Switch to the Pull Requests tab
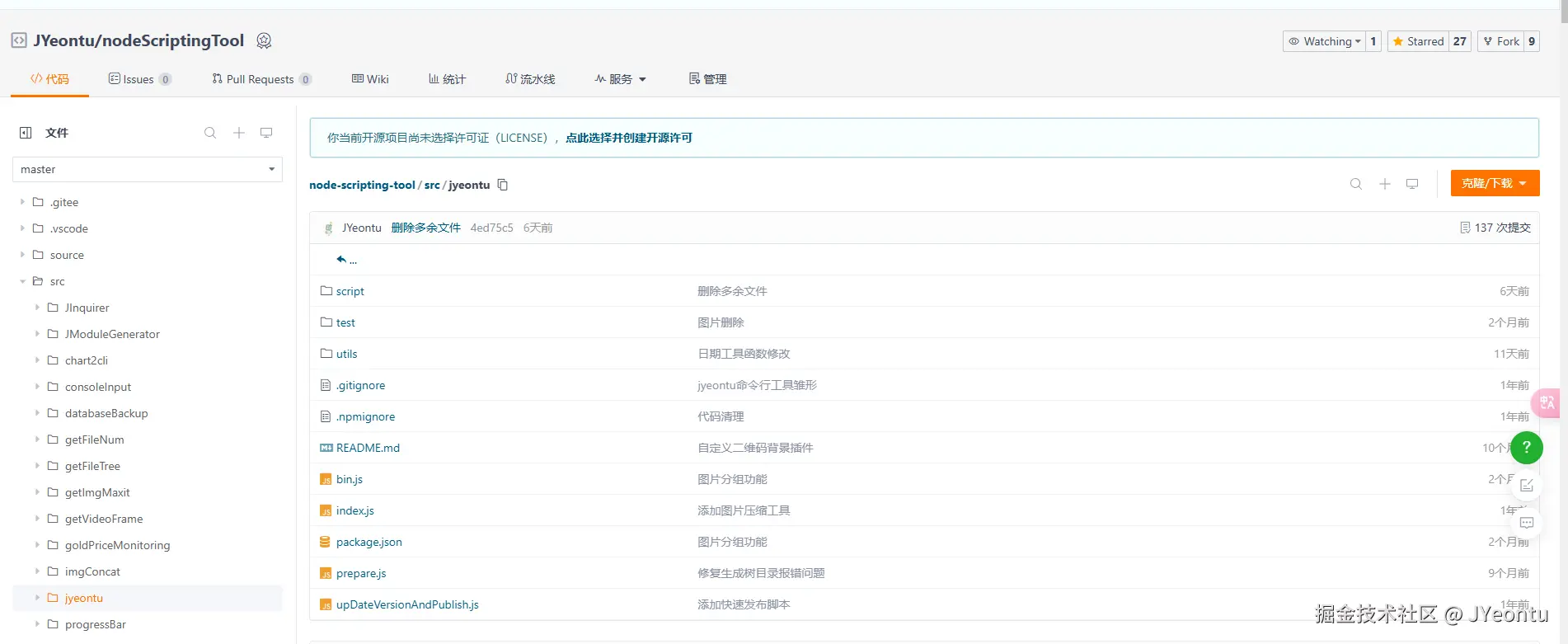Viewport: 1568px width, 644px height. click(x=261, y=79)
